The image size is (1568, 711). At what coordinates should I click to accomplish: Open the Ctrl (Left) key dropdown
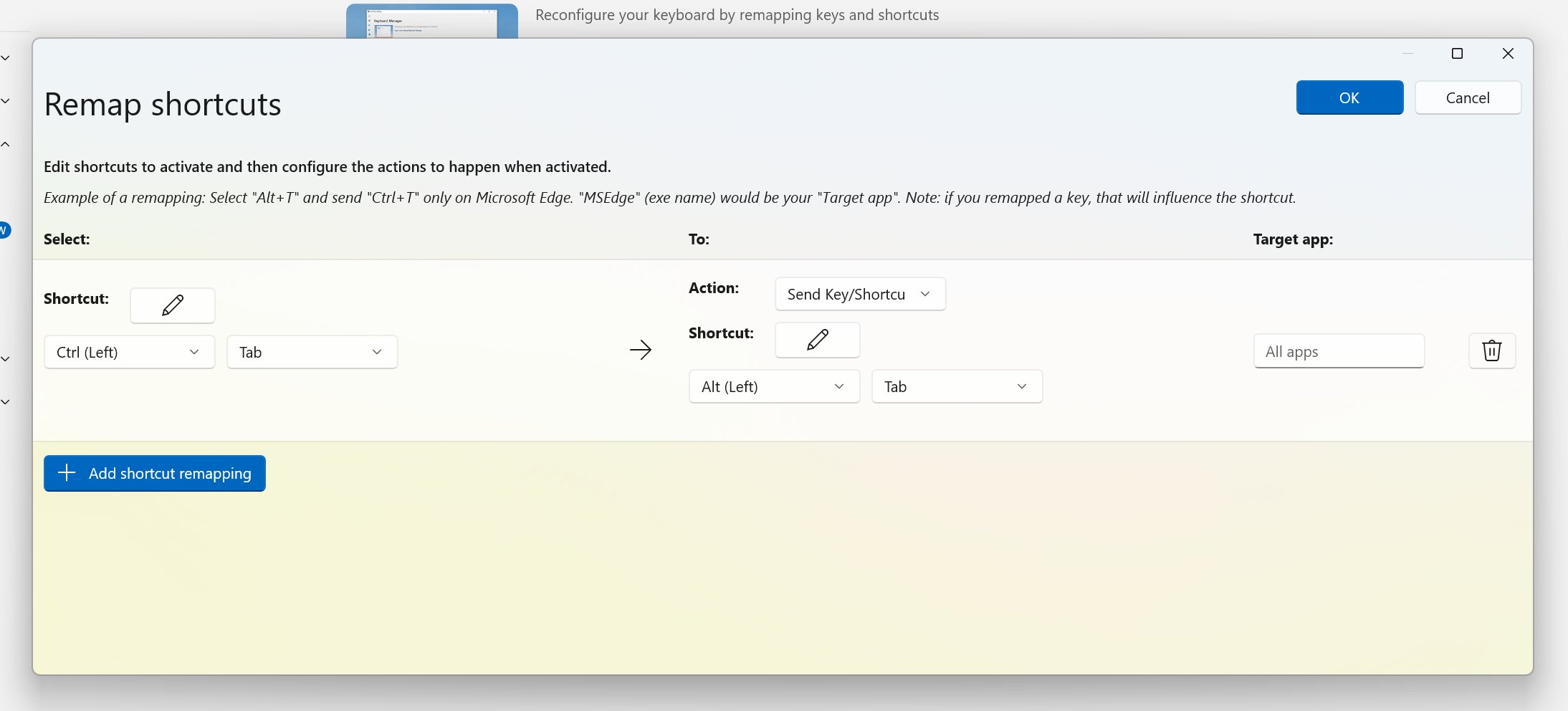[129, 351]
